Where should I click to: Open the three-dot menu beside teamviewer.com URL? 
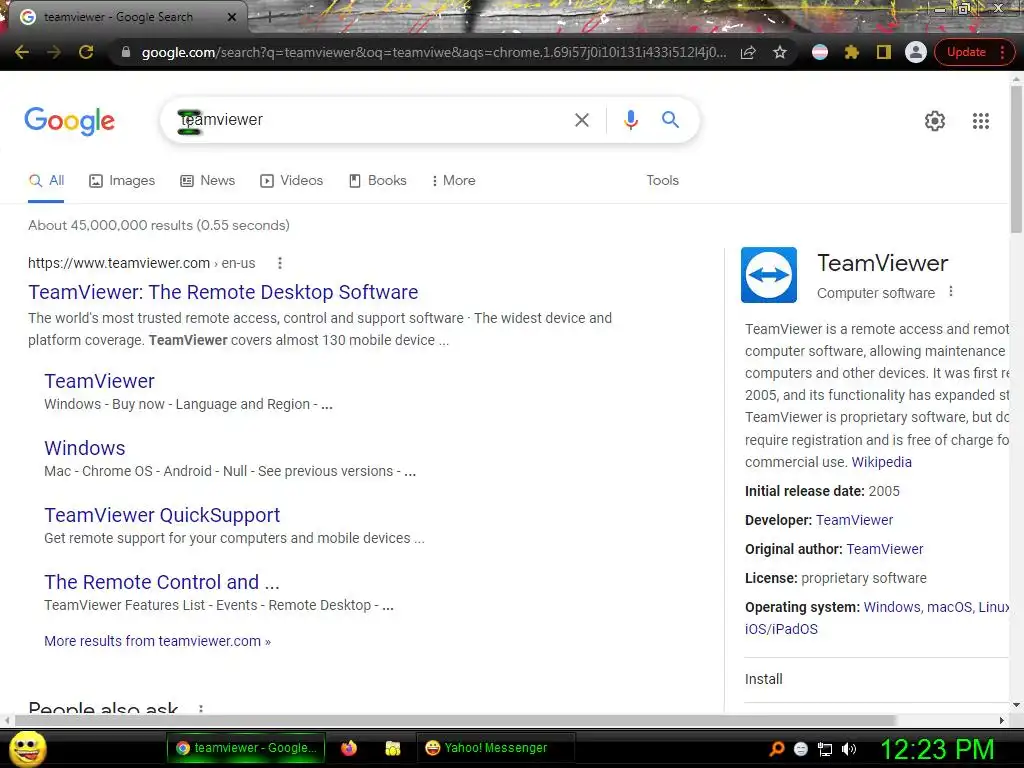pyautogui.click(x=280, y=263)
